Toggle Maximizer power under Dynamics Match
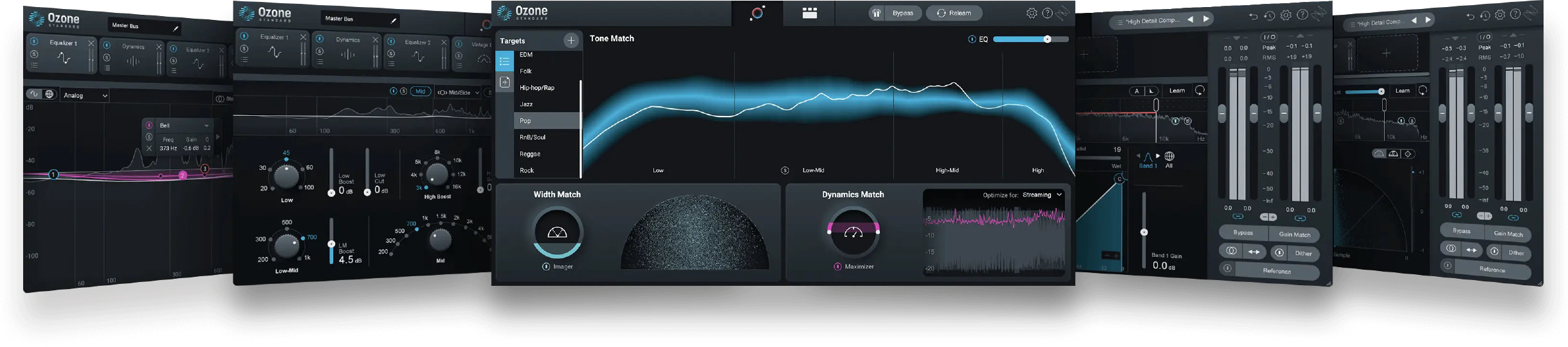The width and height of the screenshot is (1568, 347). click(x=837, y=267)
